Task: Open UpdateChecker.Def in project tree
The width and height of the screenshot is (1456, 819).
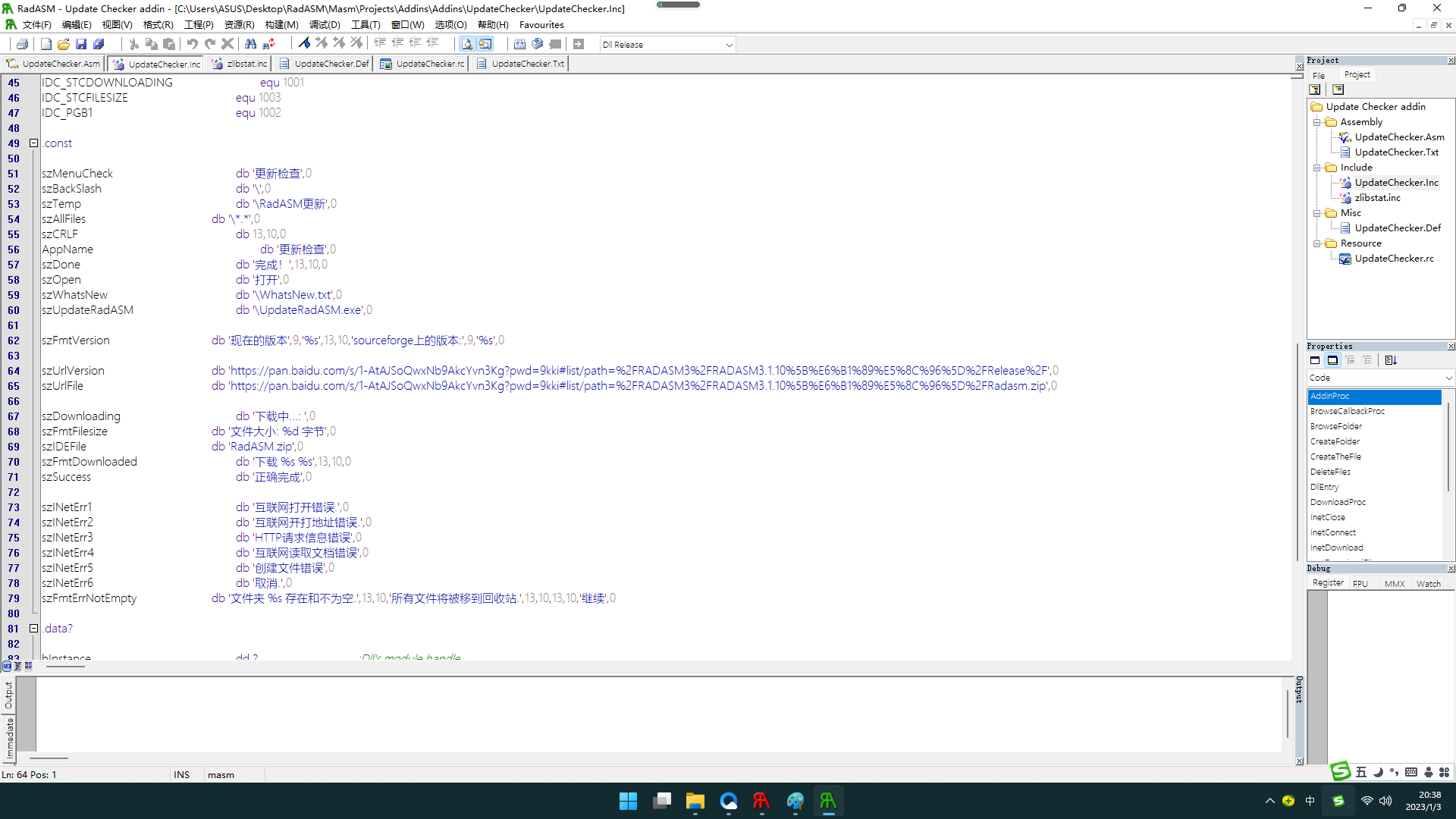Action: click(1398, 227)
